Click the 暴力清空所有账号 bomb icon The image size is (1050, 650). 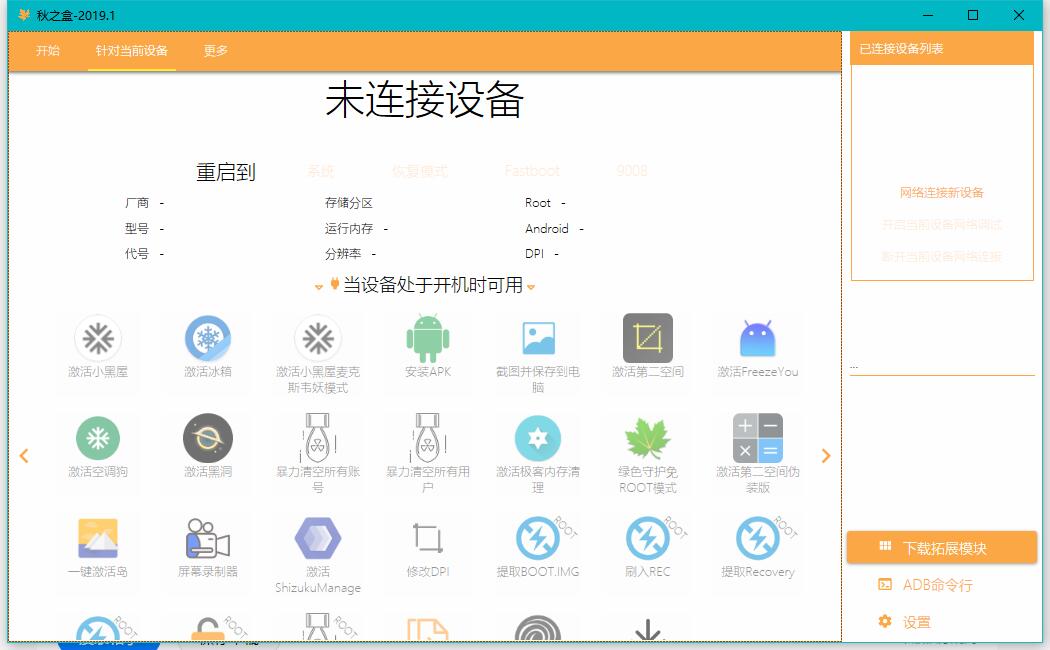click(x=318, y=438)
